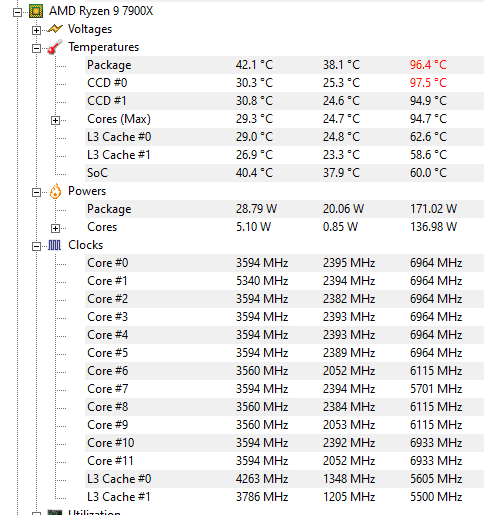Select the Powers tree label
484x515 pixels.
pyautogui.click(x=87, y=191)
